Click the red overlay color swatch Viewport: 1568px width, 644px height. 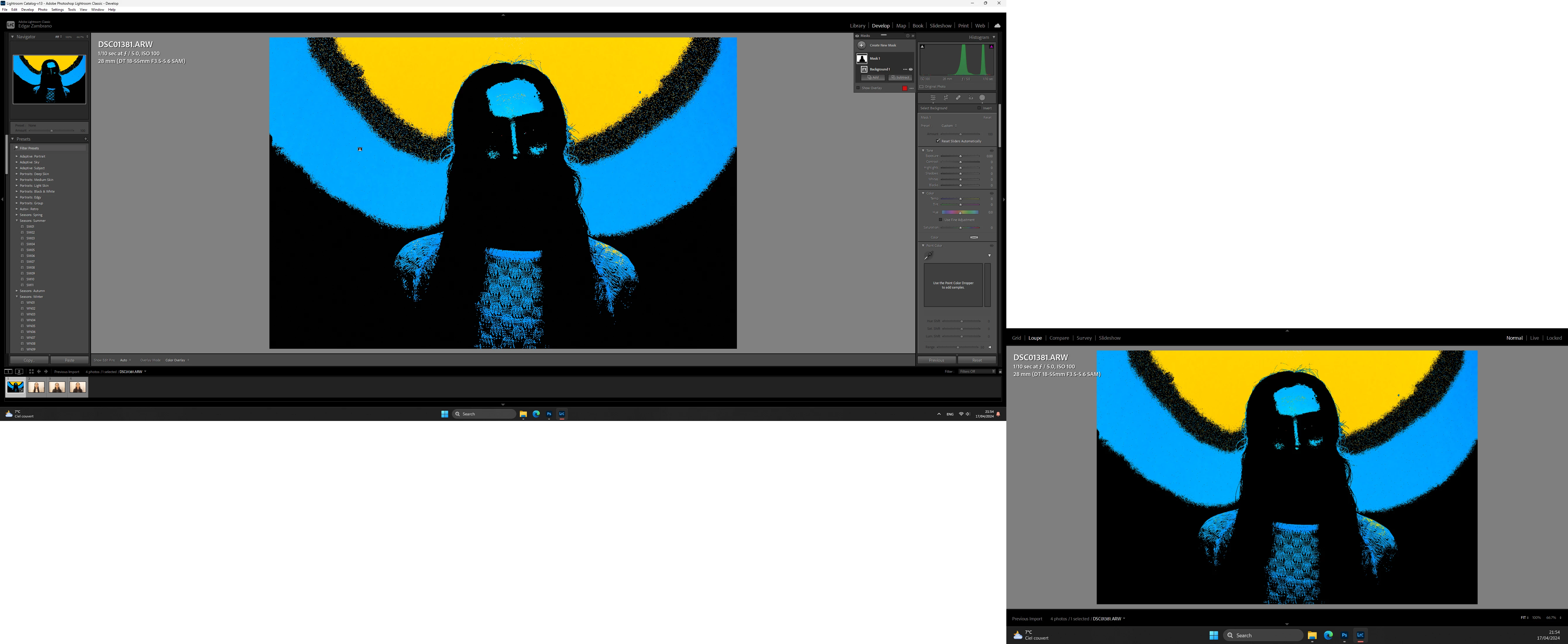(905, 88)
